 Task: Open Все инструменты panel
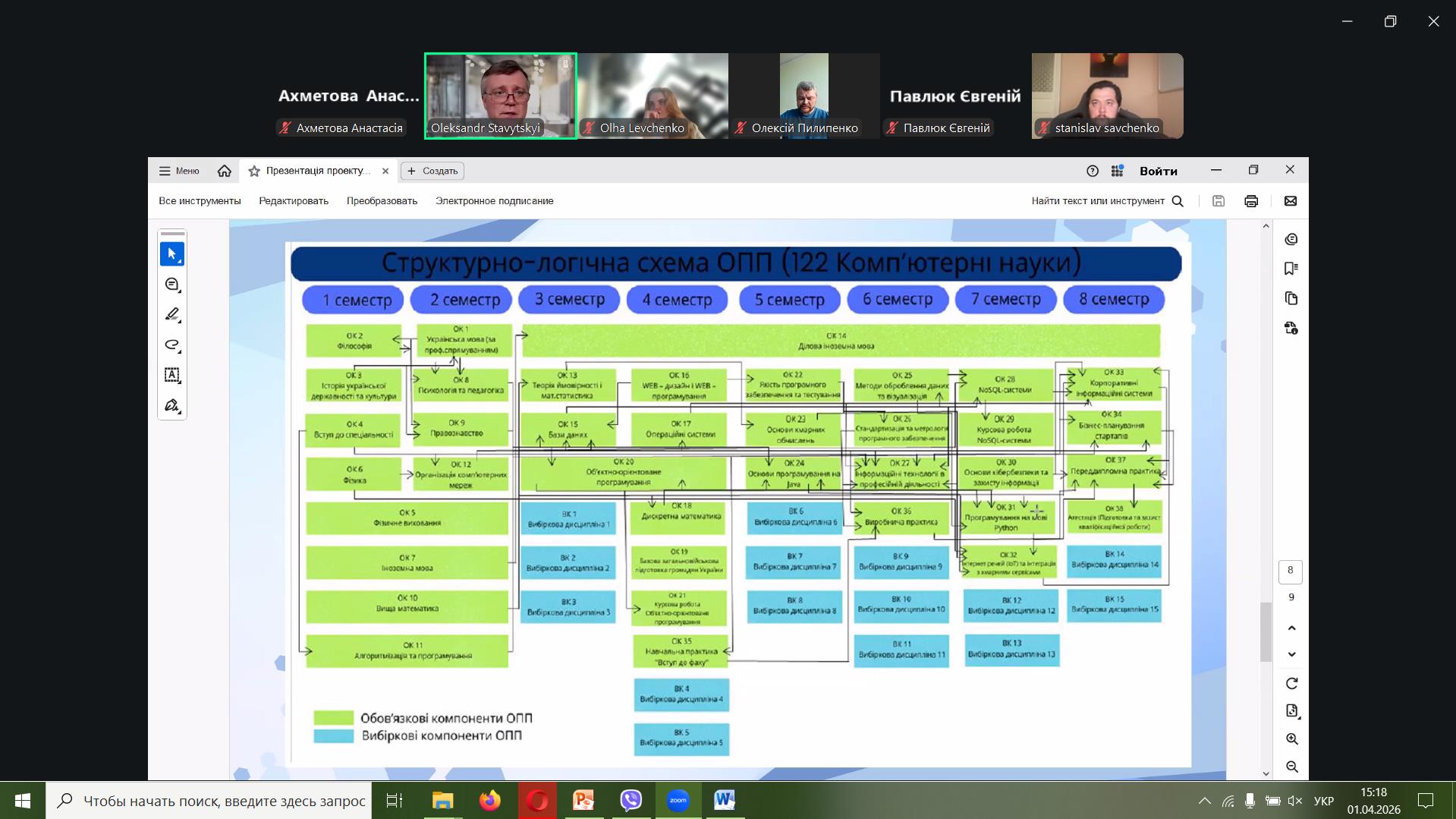pos(200,201)
